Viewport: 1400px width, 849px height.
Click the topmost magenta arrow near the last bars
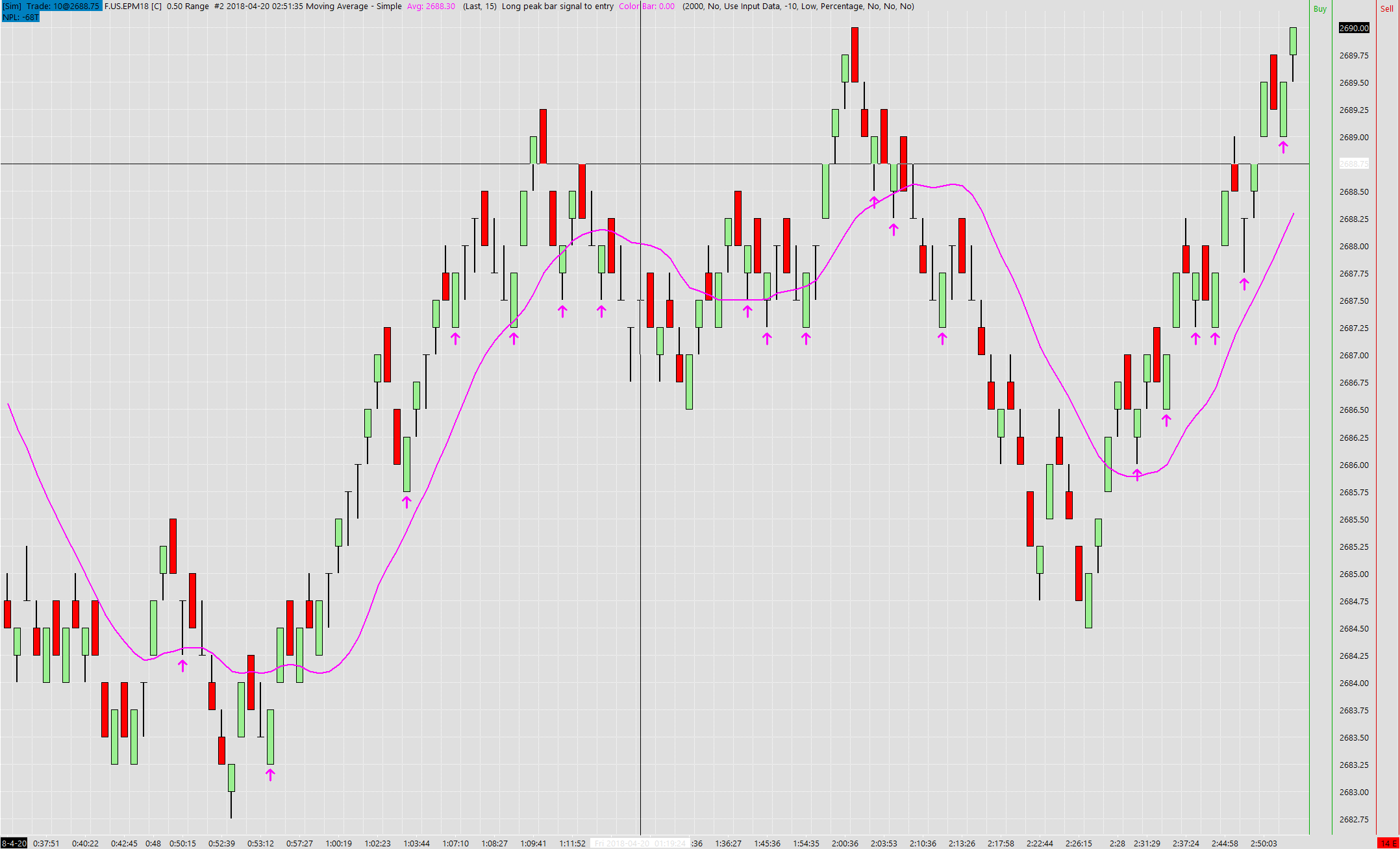coord(1283,147)
